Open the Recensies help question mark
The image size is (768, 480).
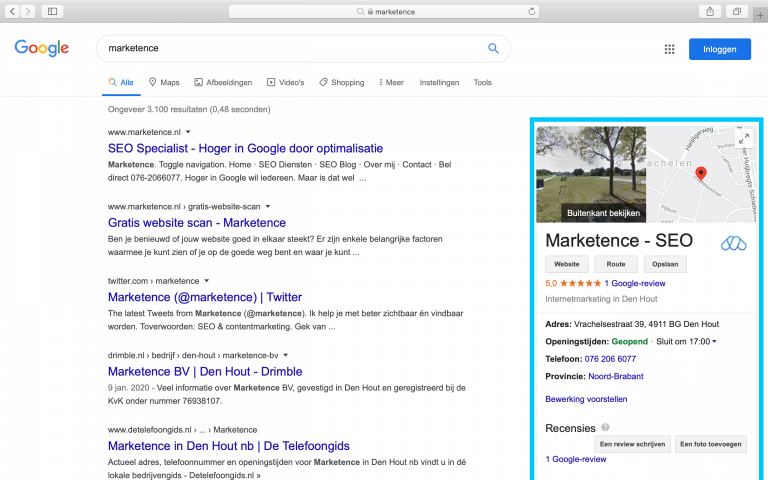tap(605, 428)
